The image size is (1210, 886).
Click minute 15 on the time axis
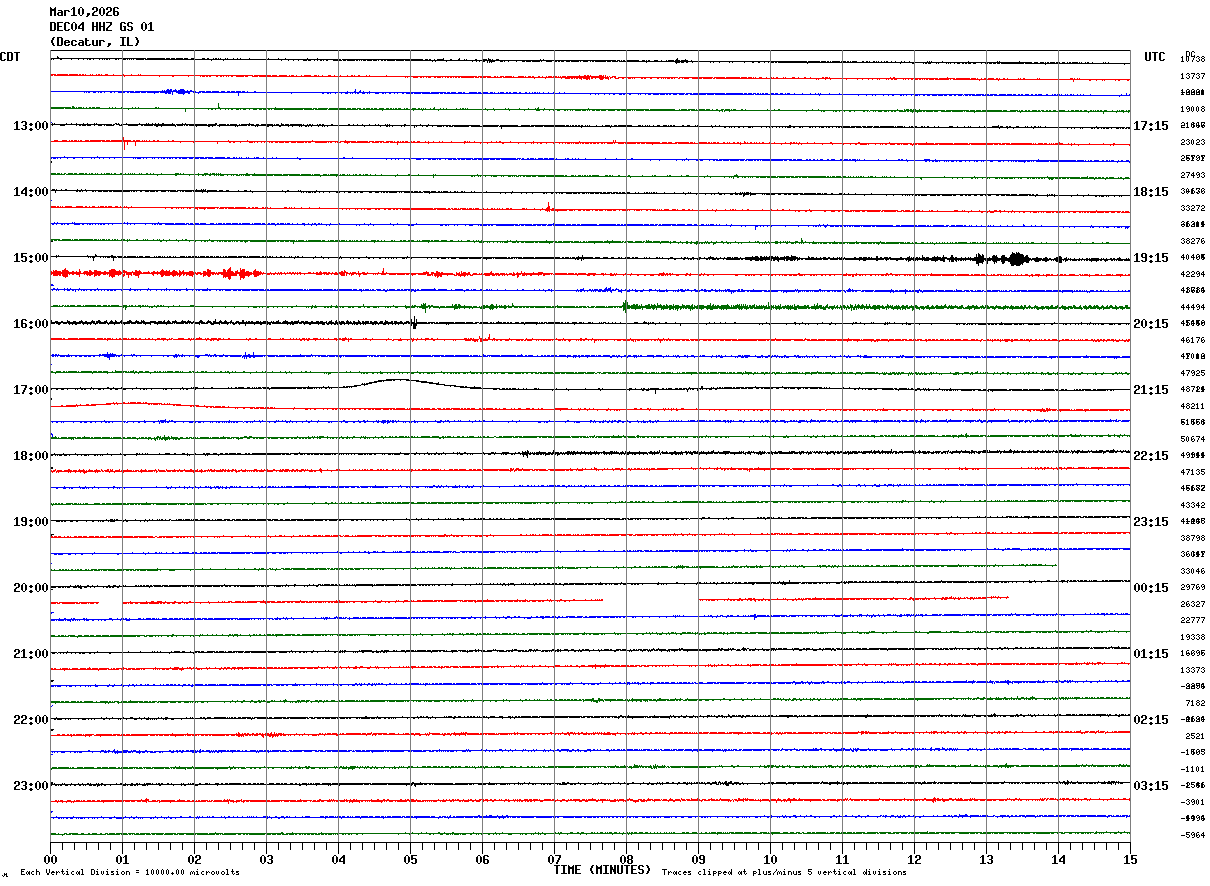(x=1130, y=859)
